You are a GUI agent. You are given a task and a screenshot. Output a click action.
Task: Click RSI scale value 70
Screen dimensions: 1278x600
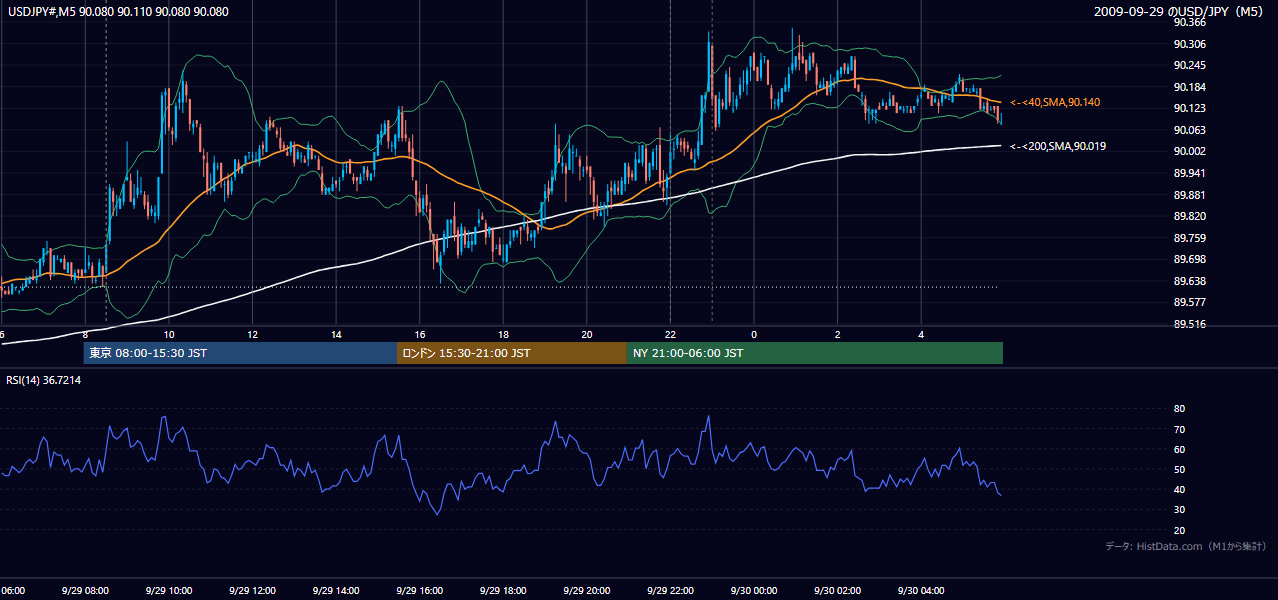[x=1179, y=429]
